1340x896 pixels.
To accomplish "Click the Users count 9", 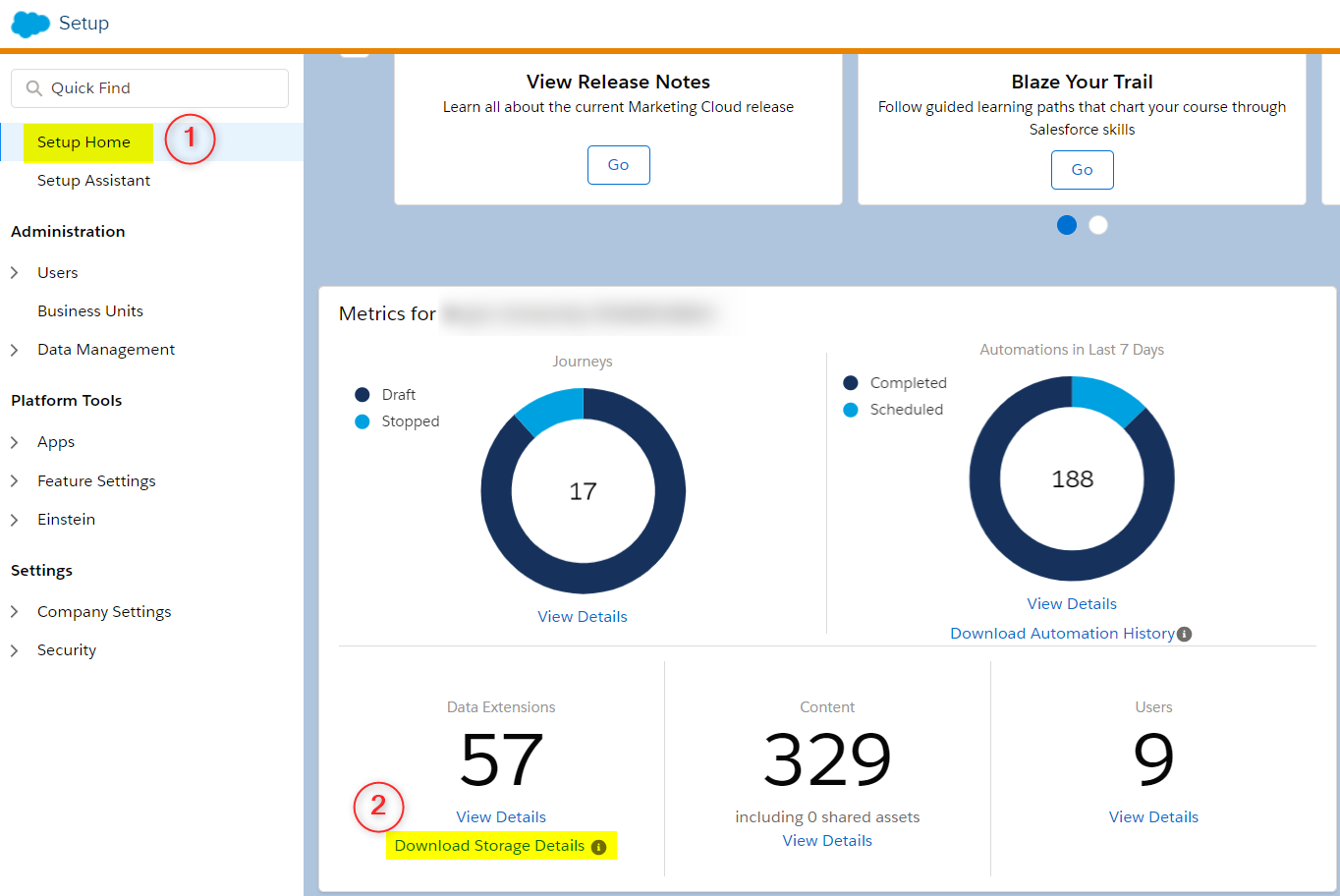I will (1153, 759).
